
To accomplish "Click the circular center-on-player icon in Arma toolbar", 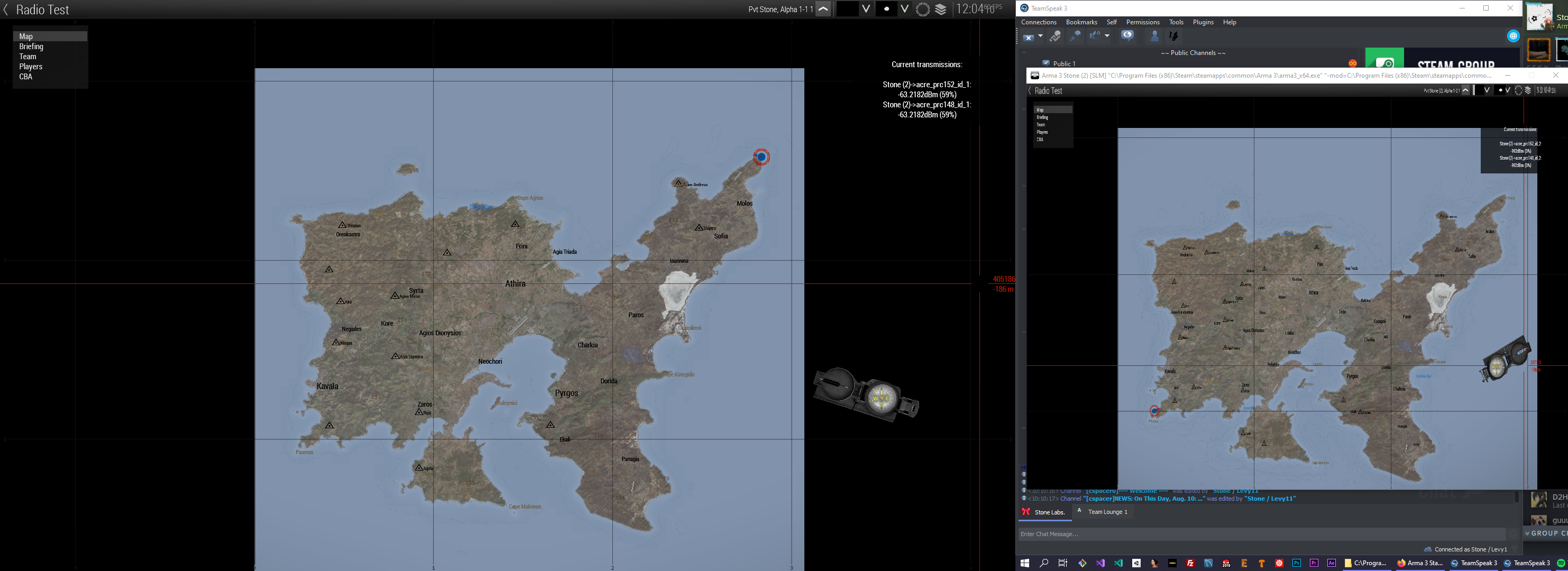I will click(x=923, y=9).
